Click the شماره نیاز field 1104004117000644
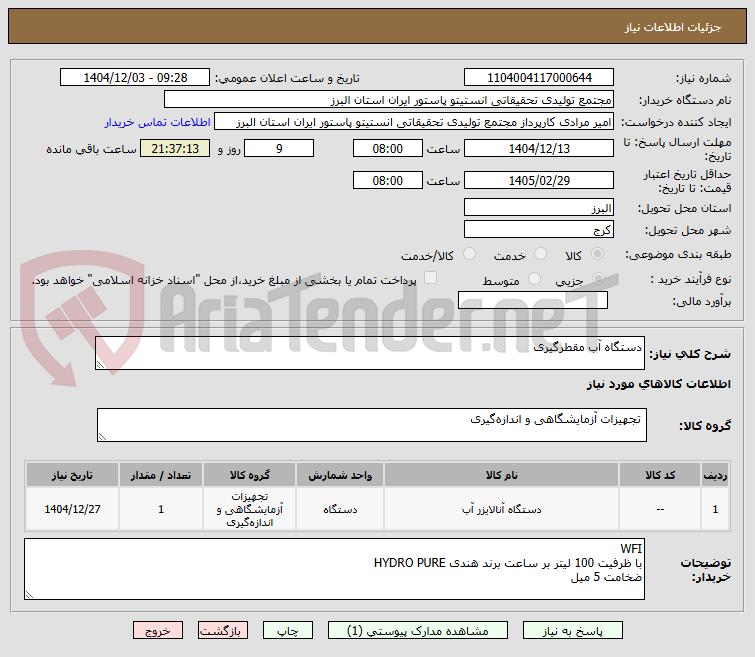The height and width of the screenshot is (657, 755). click(539, 77)
